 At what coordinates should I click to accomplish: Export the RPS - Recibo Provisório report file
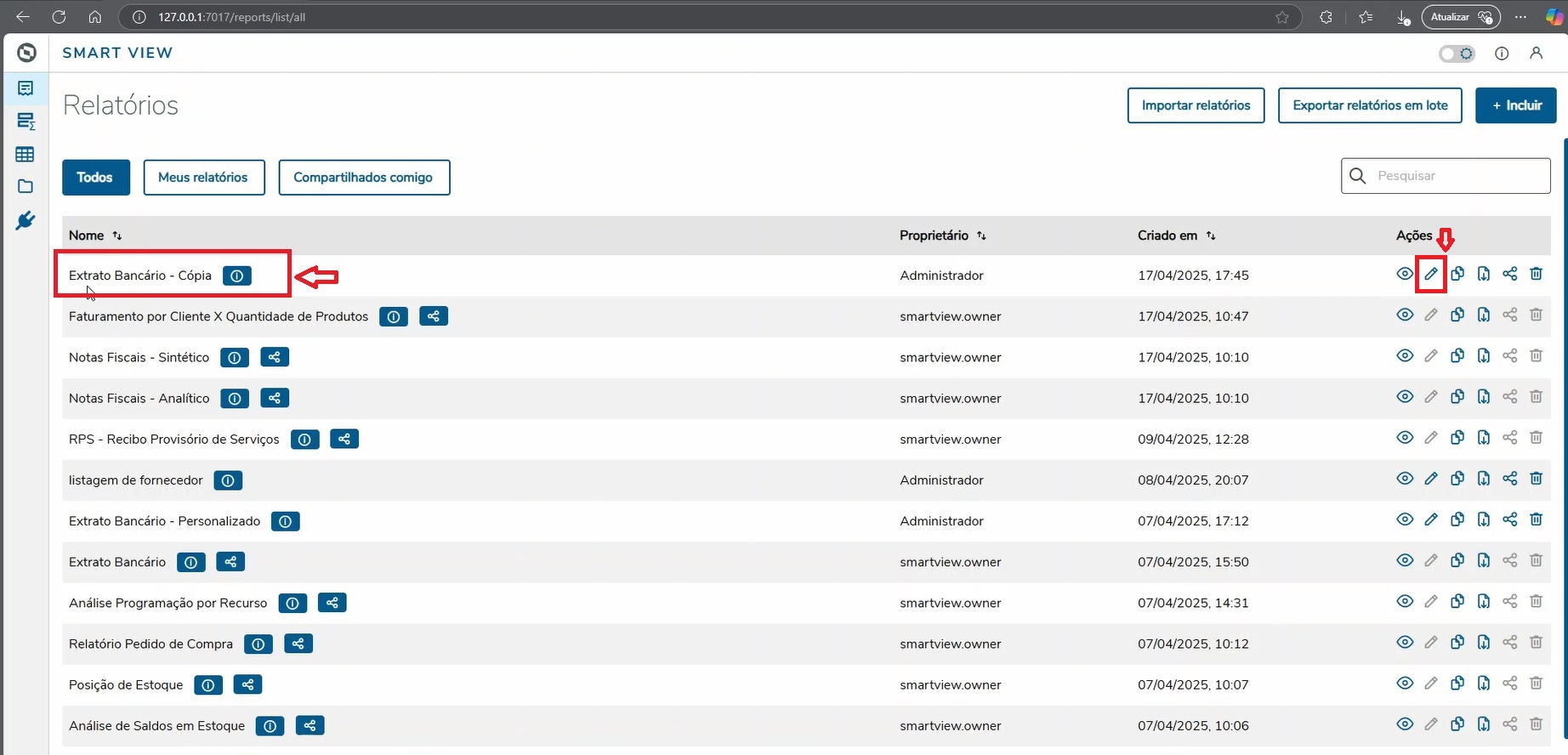point(1484,438)
